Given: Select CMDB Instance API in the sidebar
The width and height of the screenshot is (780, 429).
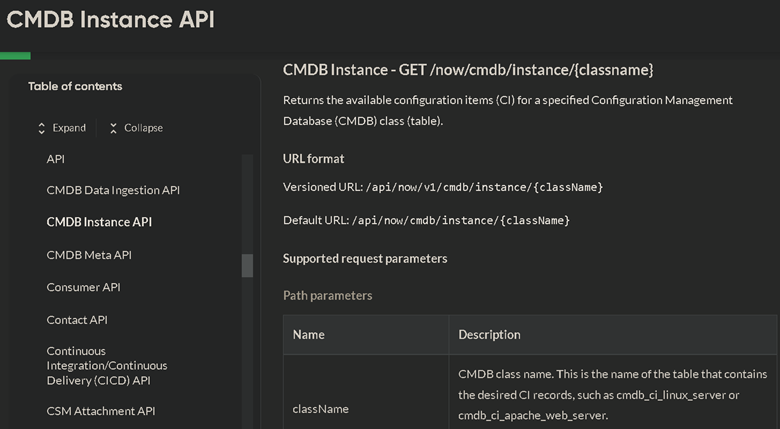Looking at the screenshot, I should (x=99, y=222).
